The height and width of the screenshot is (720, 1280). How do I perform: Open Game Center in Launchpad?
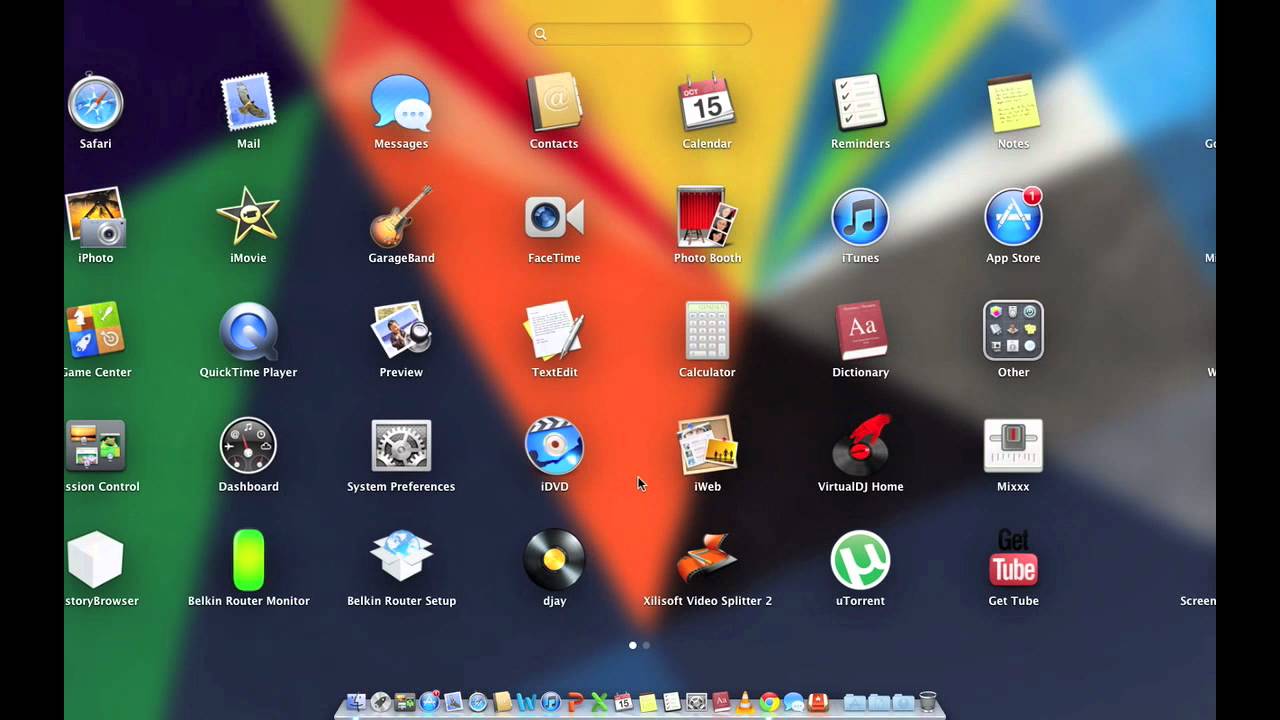coord(95,332)
